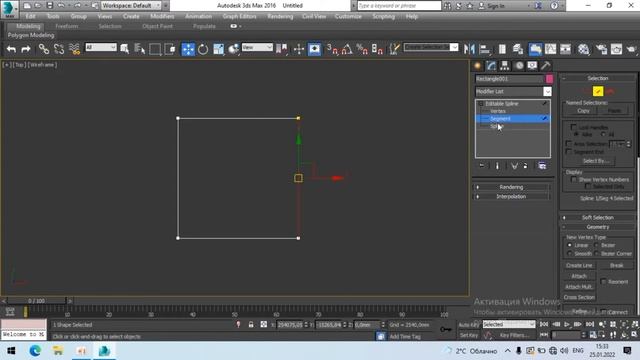Click the Redo arrow in main toolbar
The width and height of the screenshot is (640, 360).
(26, 49)
